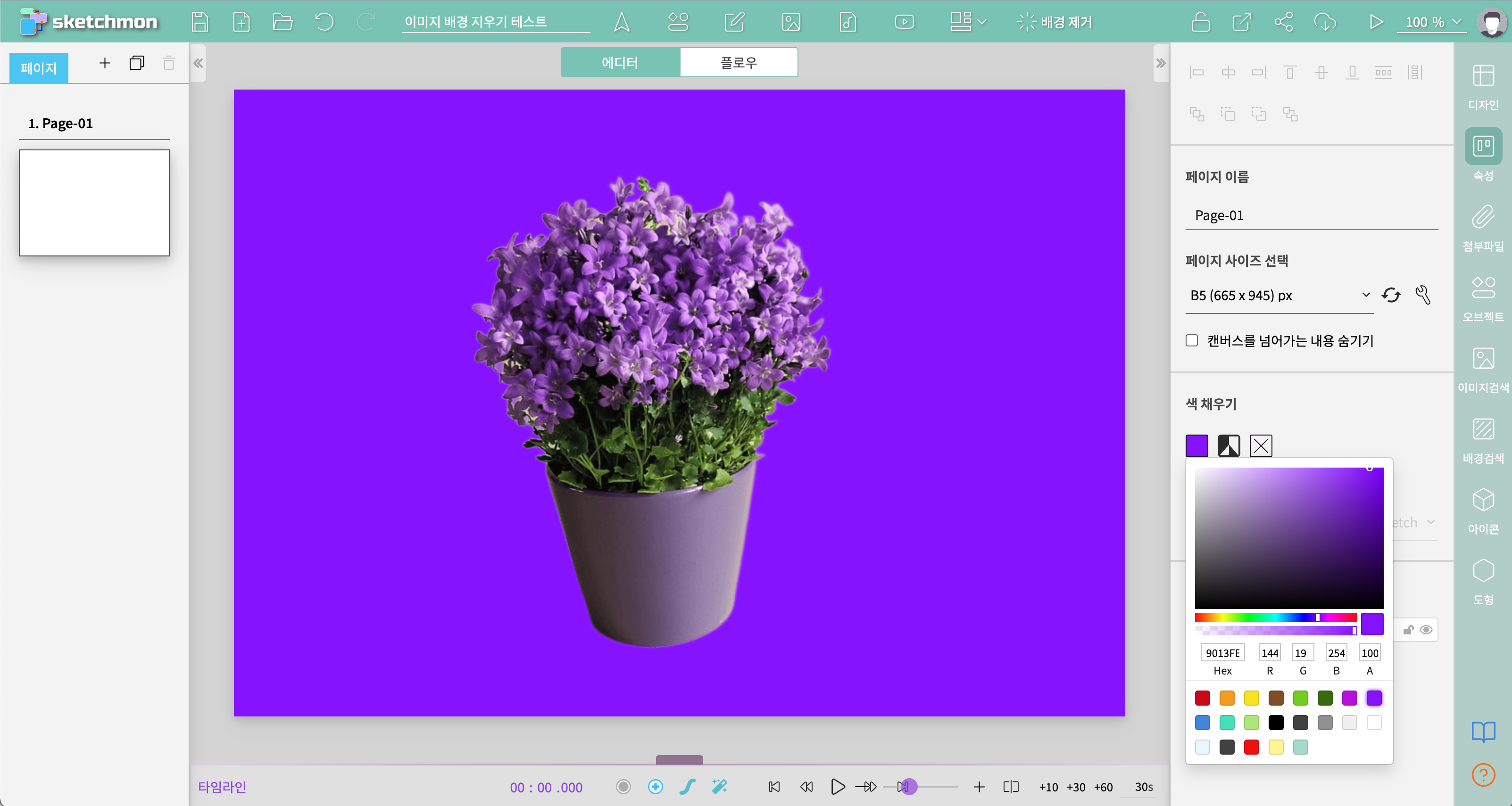Pick the green color swatch
This screenshot has width=1512, height=806.
1300,698
